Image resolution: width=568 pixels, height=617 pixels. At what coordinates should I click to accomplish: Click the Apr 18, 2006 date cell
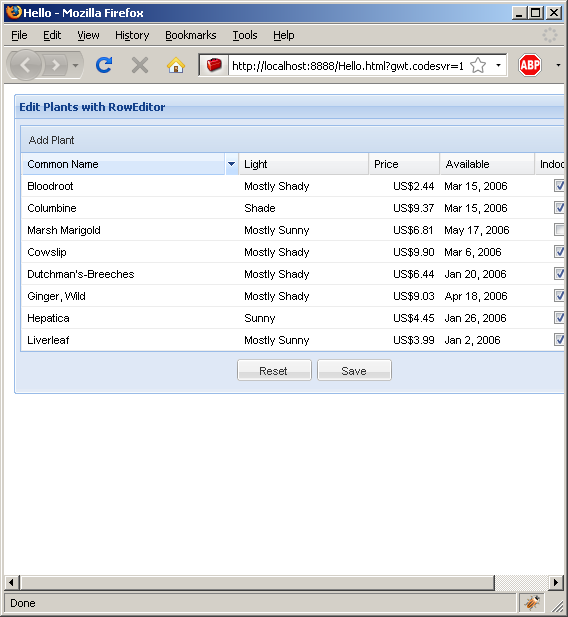pyautogui.click(x=487, y=296)
